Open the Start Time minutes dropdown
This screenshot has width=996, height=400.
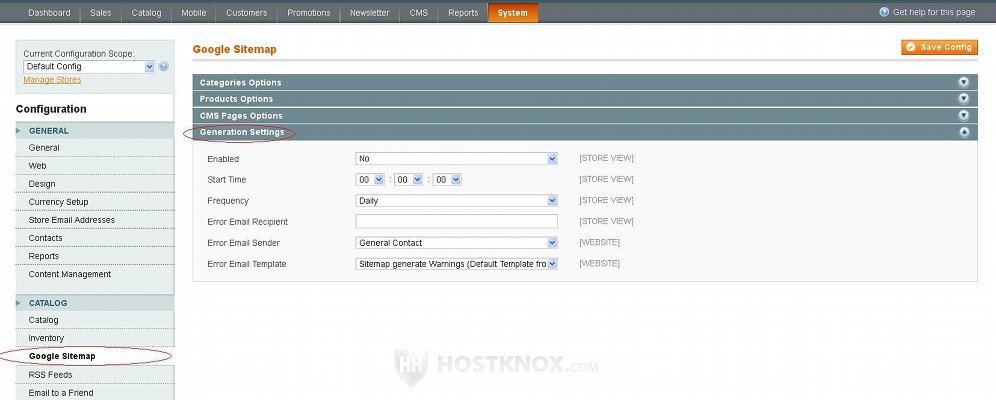pos(408,180)
